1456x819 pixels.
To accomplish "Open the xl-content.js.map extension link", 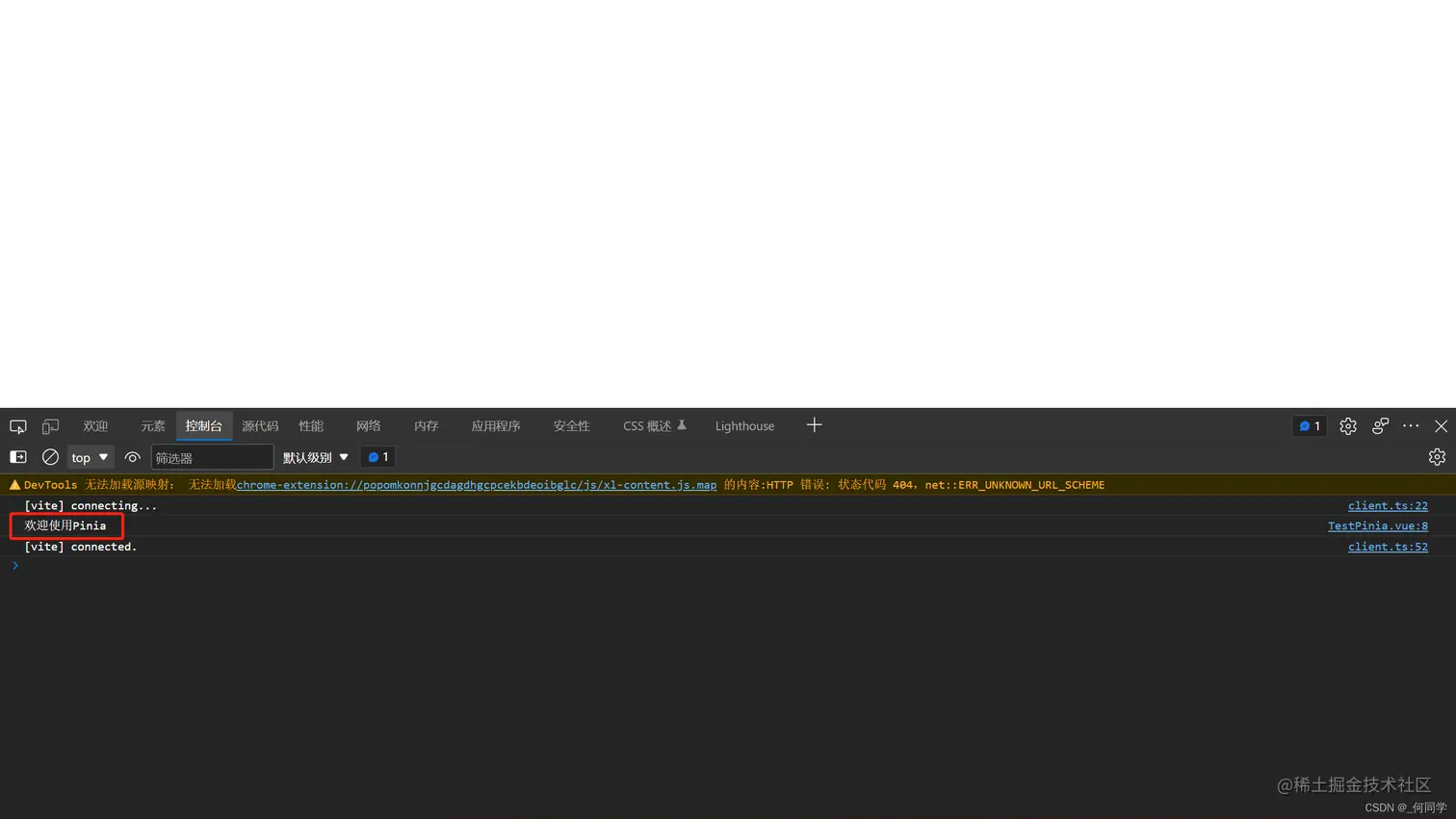I will [x=477, y=485].
